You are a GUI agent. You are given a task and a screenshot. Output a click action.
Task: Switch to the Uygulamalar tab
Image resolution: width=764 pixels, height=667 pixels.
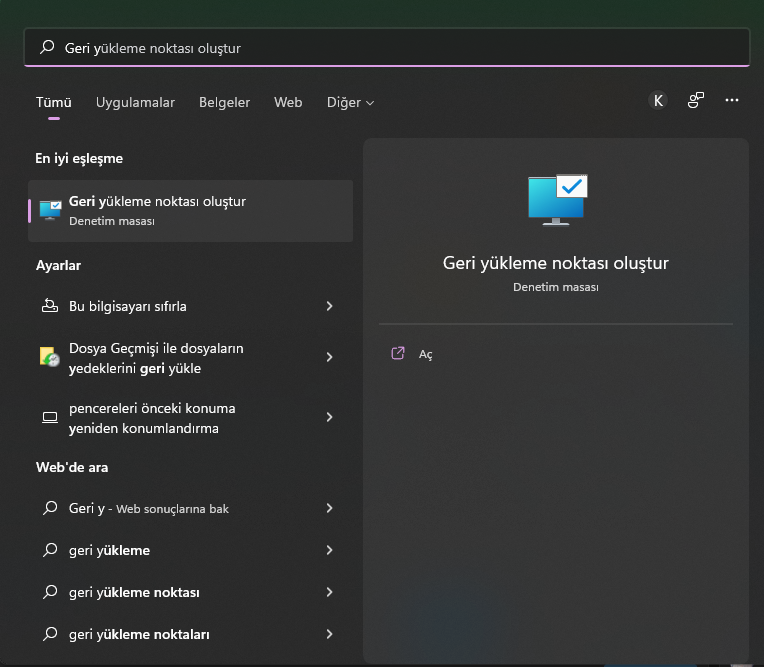[x=135, y=102]
